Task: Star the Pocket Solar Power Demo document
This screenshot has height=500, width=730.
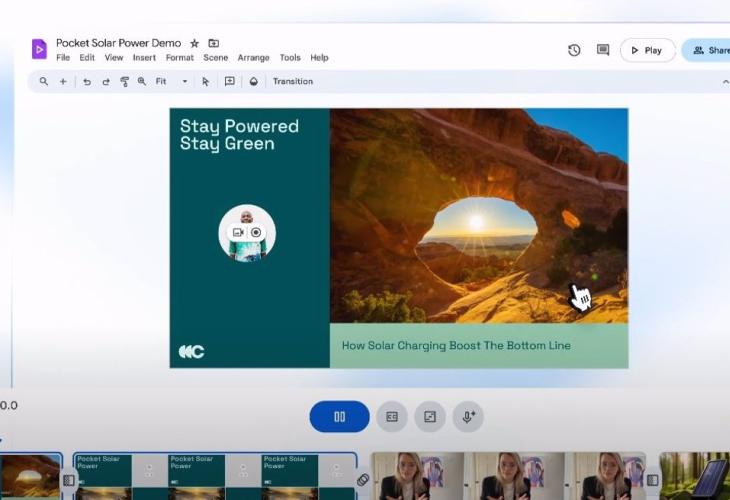Action: (x=195, y=44)
